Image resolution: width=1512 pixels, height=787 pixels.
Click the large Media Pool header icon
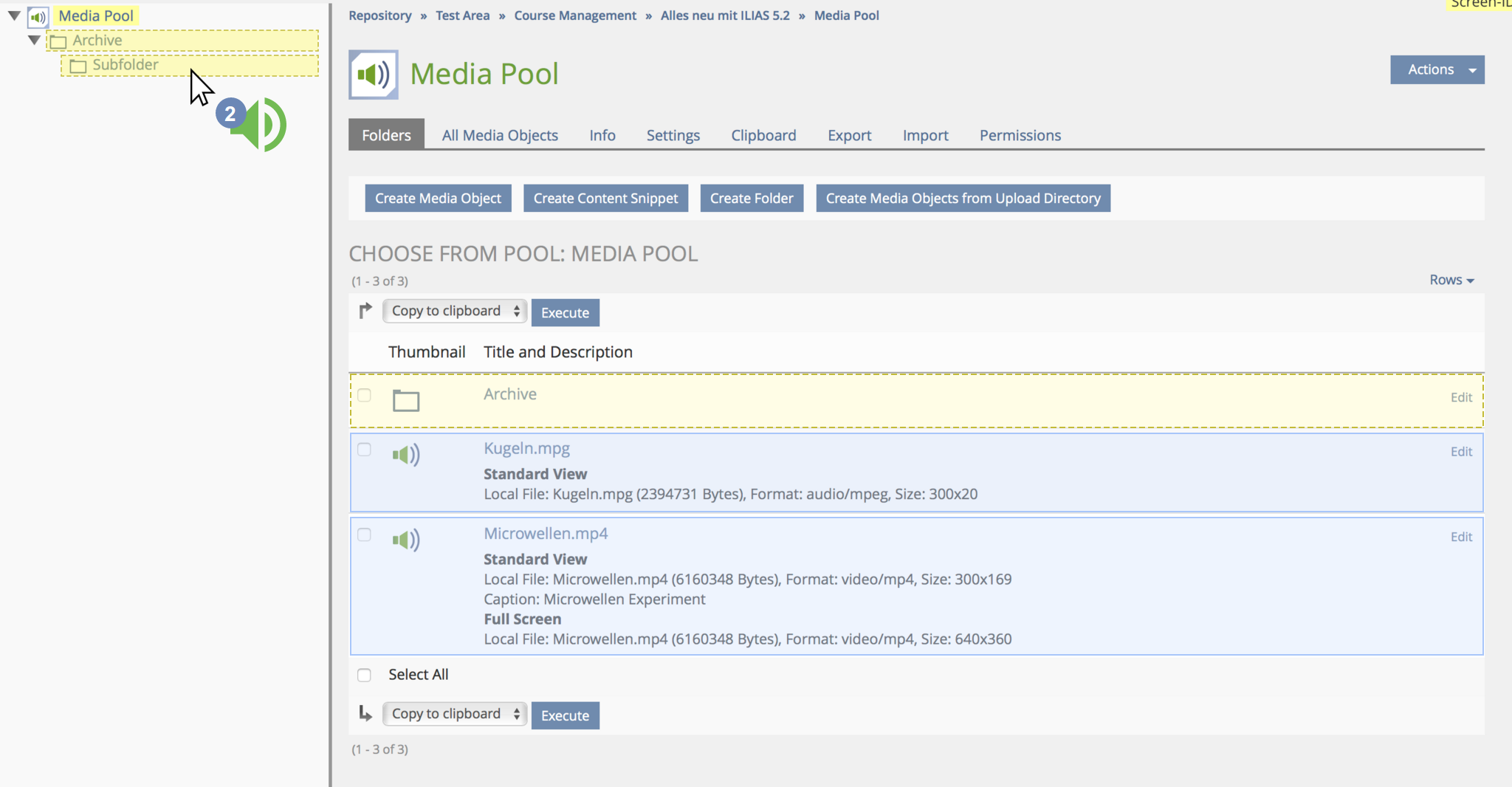coord(374,75)
